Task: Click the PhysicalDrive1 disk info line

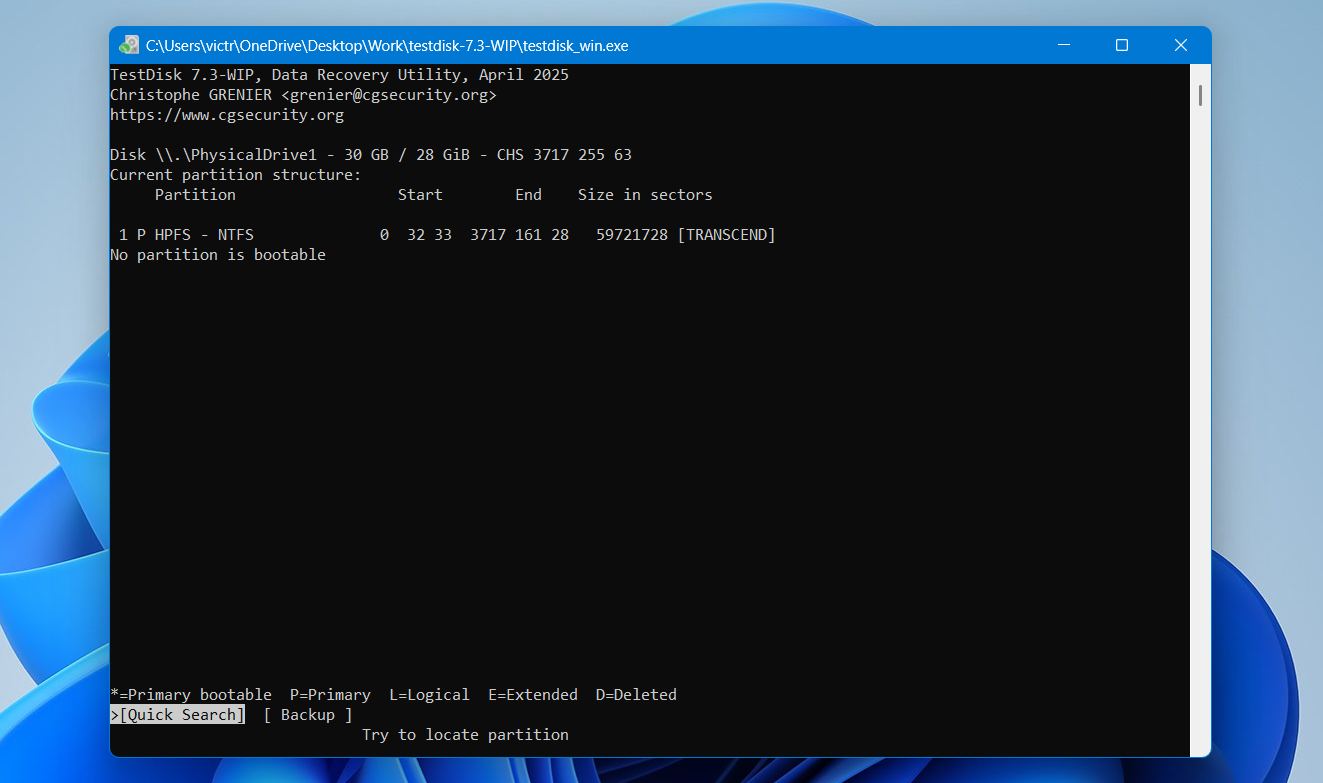Action: pos(371,155)
